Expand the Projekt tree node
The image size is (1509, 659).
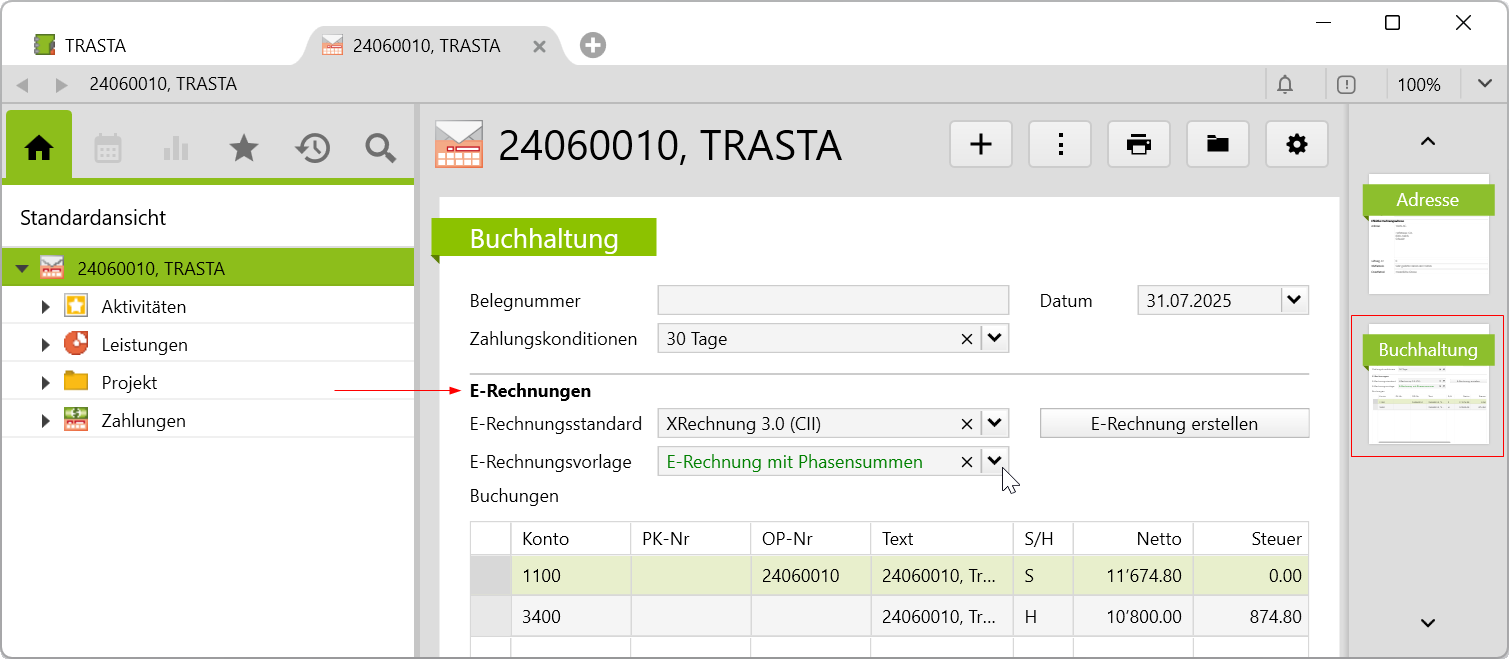point(45,383)
